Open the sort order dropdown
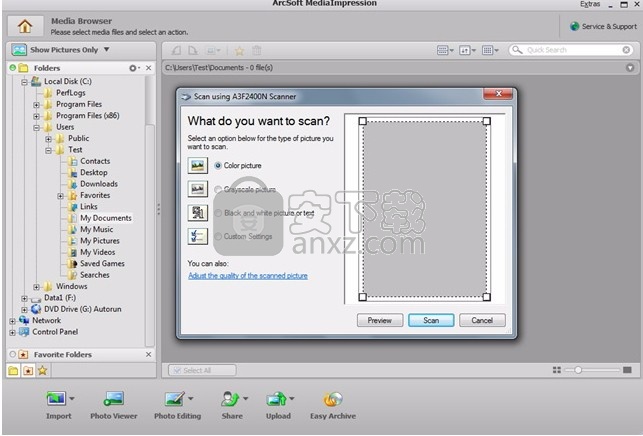Image resolution: width=643 pixels, height=436 pixels. [x=467, y=50]
